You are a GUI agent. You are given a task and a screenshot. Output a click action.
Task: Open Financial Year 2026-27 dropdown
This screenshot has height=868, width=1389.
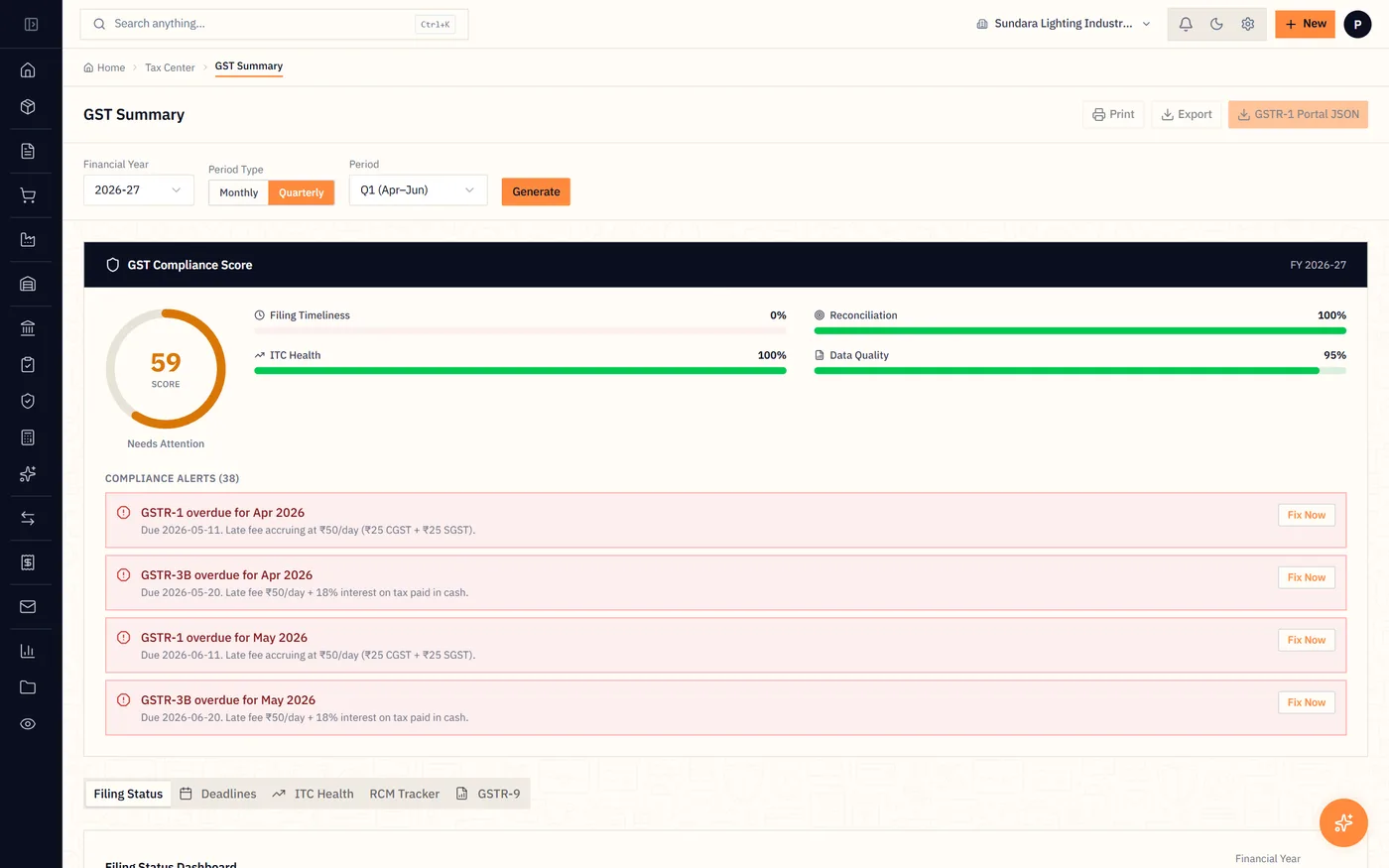coord(139,189)
